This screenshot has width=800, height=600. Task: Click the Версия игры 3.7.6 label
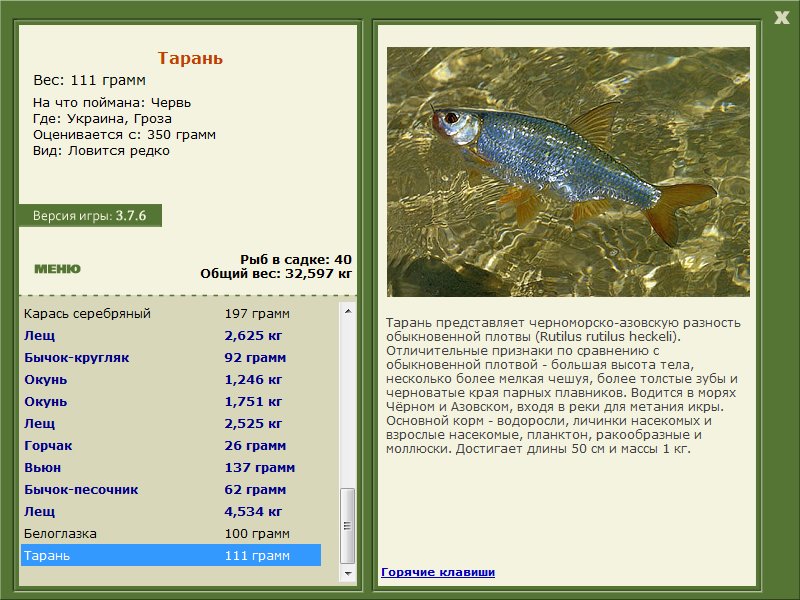[x=90, y=215]
